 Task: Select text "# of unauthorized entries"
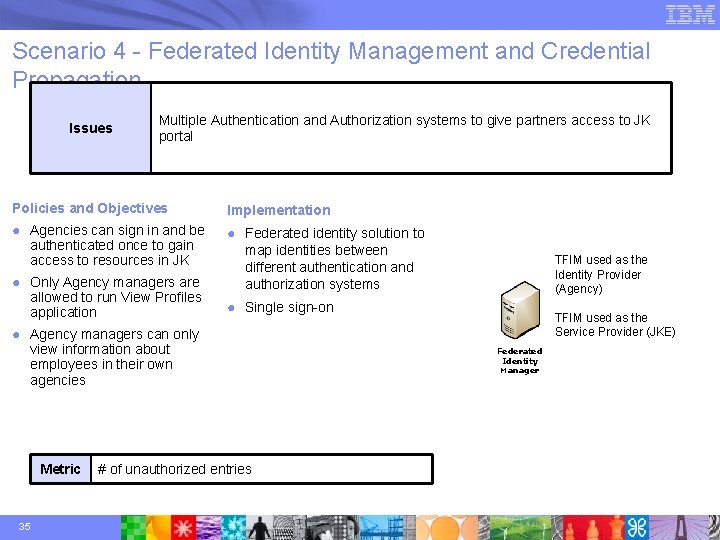174,469
